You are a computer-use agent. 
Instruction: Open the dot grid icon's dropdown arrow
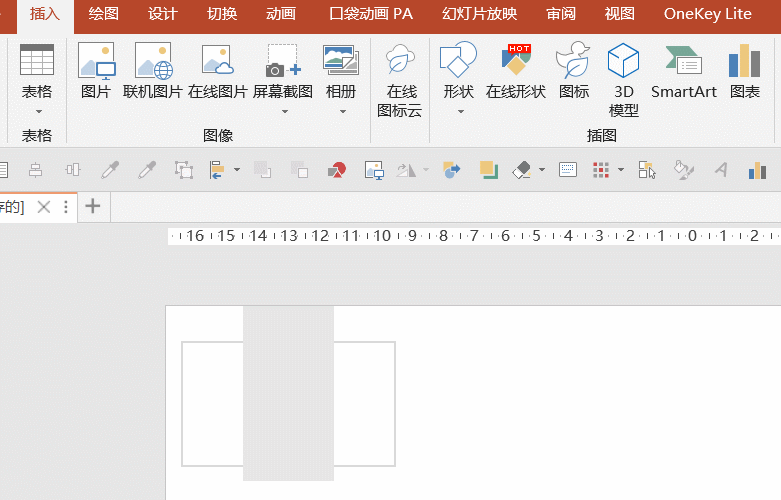(621, 170)
